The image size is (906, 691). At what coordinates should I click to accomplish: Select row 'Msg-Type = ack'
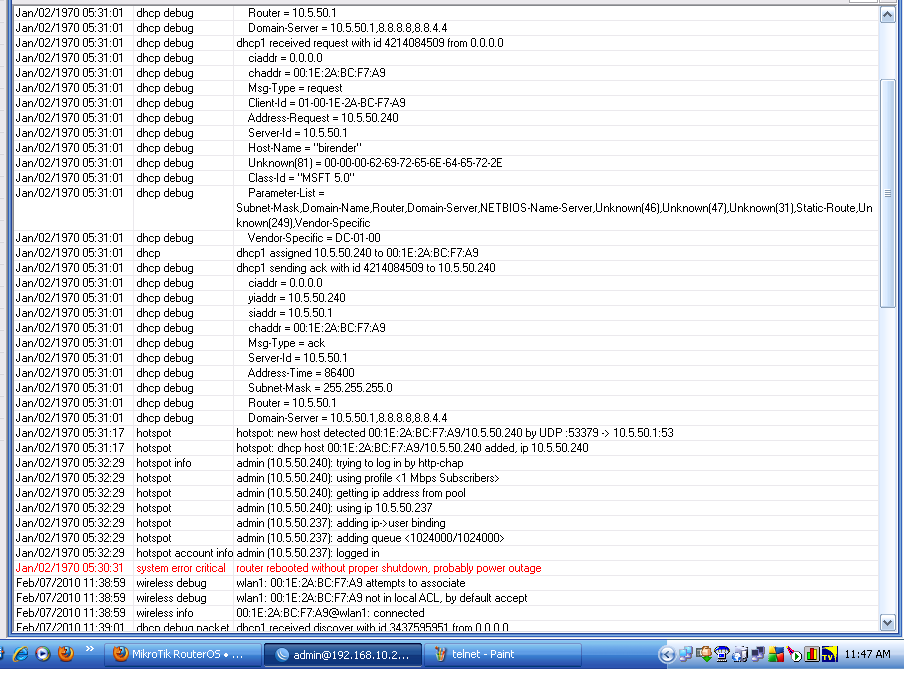(x=445, y=343)
